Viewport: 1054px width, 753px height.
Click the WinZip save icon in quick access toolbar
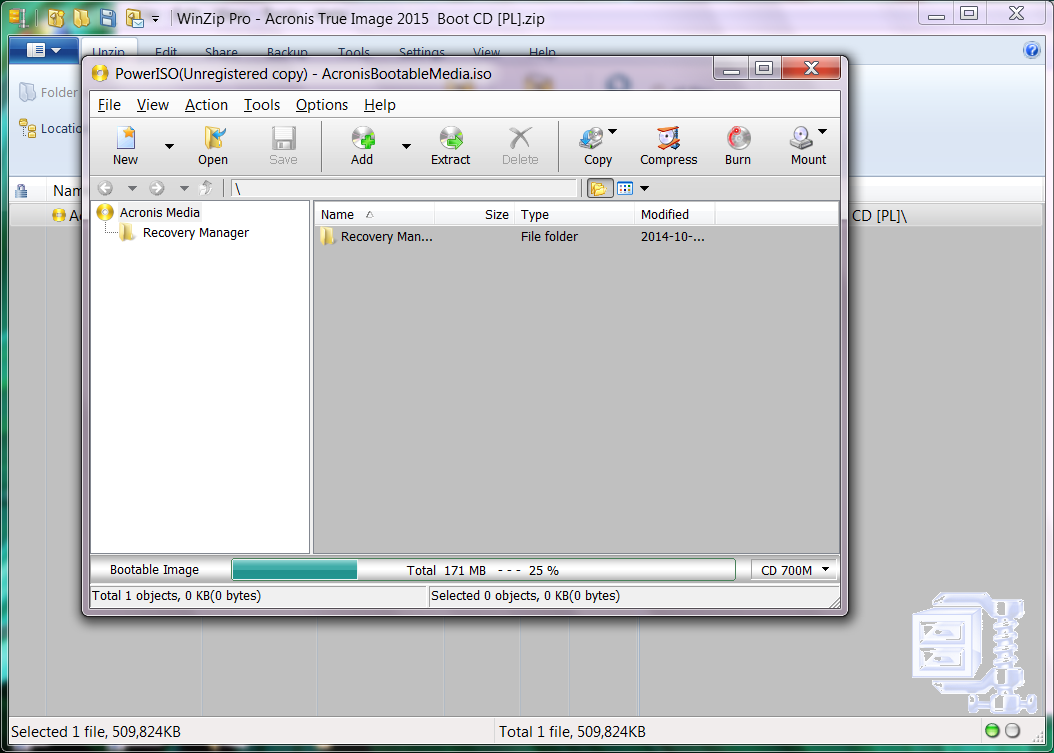(108, 18)
